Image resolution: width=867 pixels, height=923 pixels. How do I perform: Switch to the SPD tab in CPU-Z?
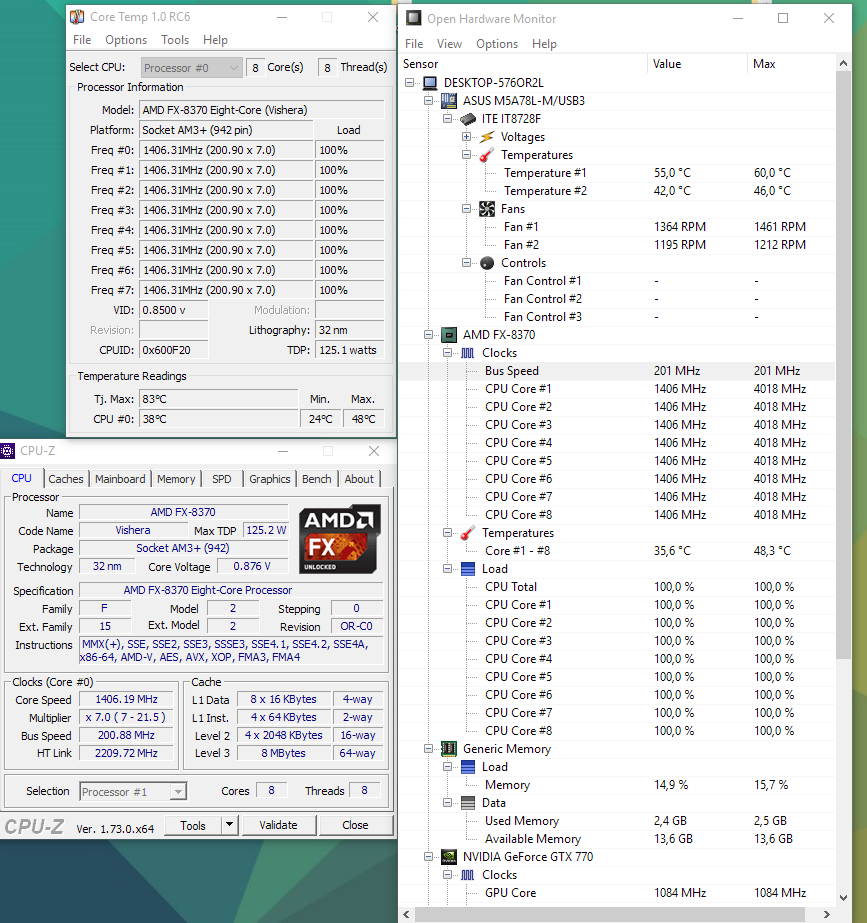coord(222,479)
